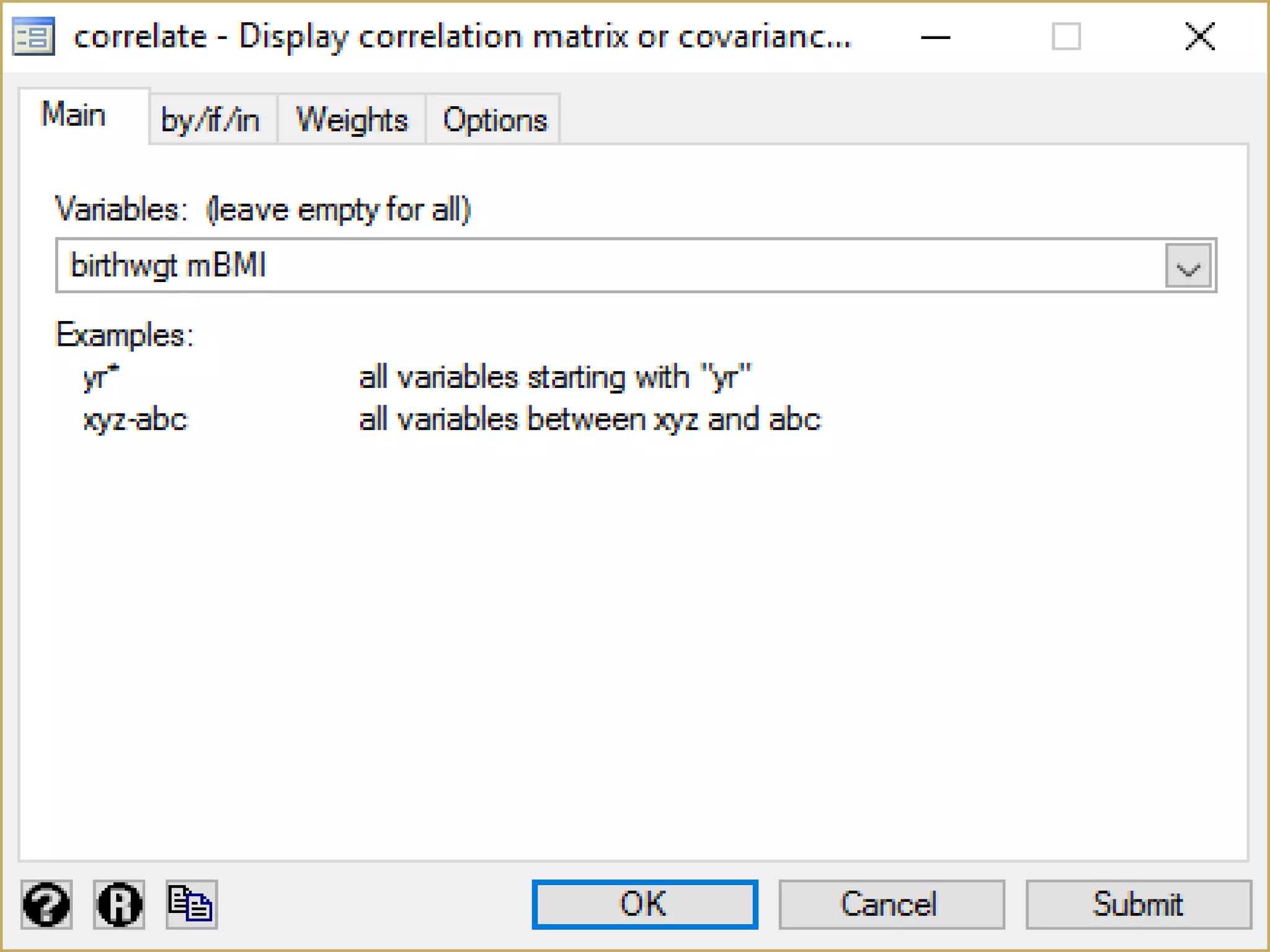
Task: Click the Variables label text
Action: pyautogui.click(x=121, y=209)
